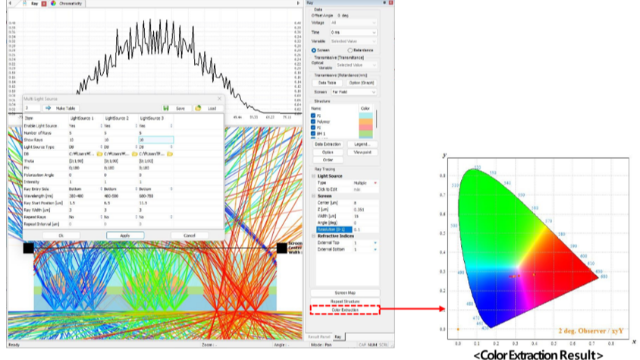The height and width of the screenshot is (360, 640).
Task: Click Ok in Multi Light Source dialog
Action: pyautogui.click(x=61, y=236)
